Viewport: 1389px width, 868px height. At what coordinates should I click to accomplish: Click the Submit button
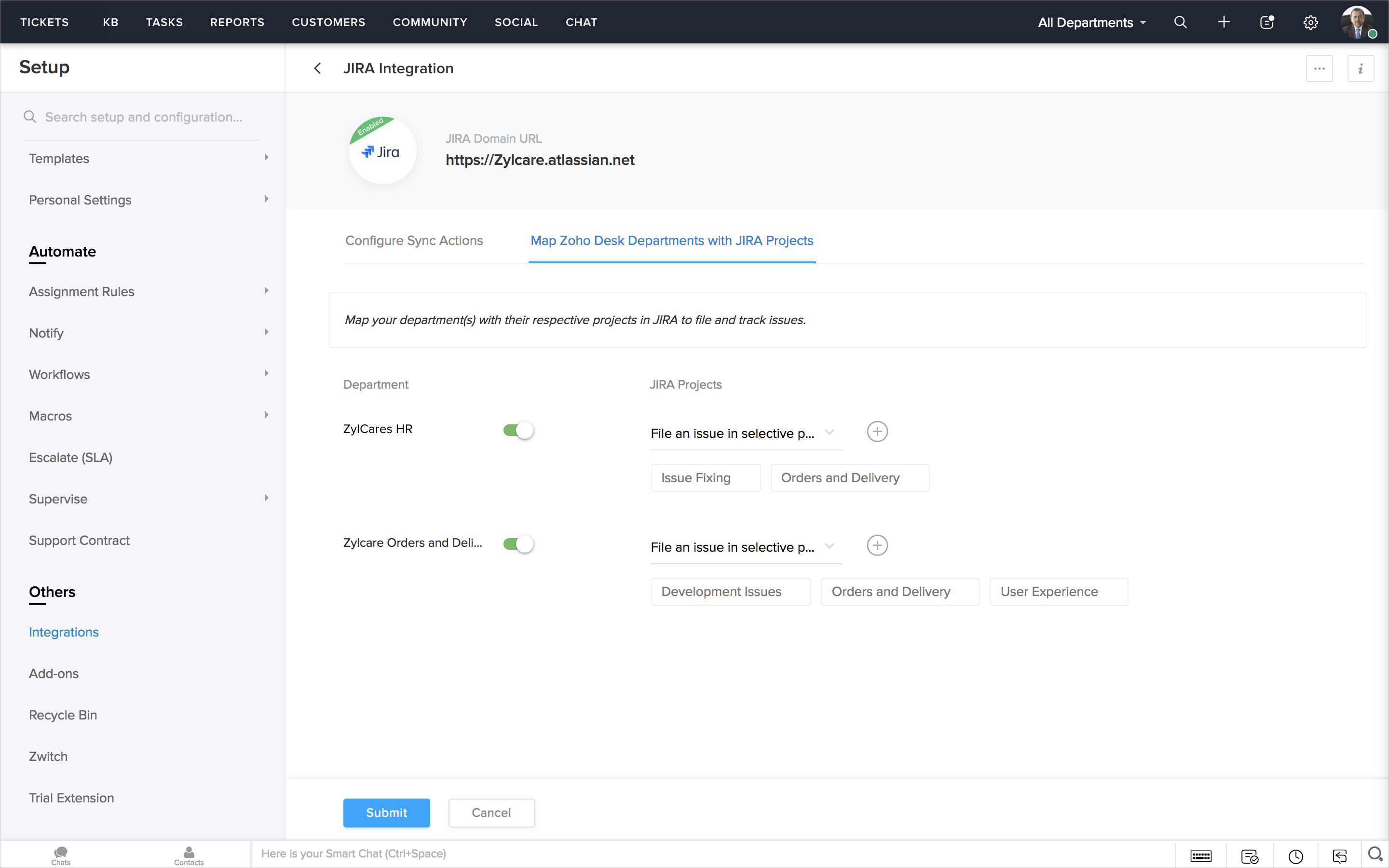(x=386, y=813)
